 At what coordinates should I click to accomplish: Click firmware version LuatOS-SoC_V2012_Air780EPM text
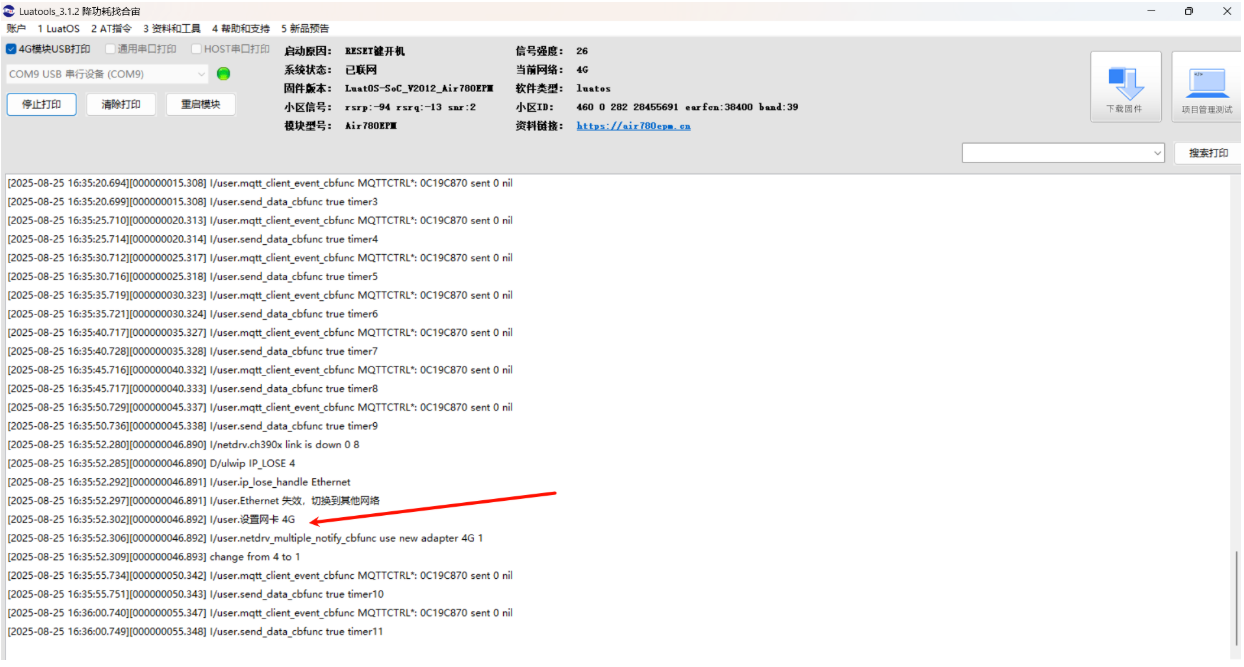[x=418, y=88]
